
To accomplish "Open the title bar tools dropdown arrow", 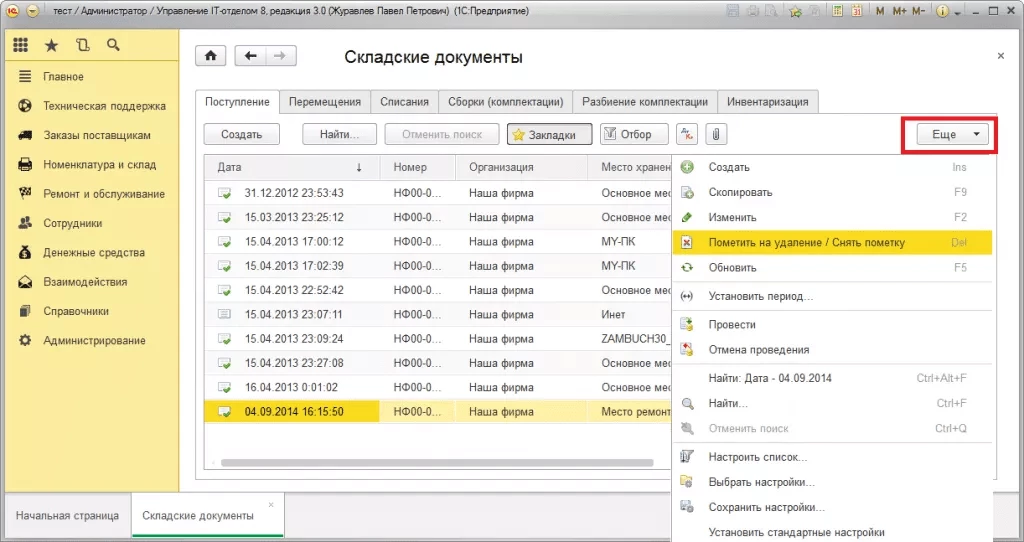I will (x=957, y=12).
